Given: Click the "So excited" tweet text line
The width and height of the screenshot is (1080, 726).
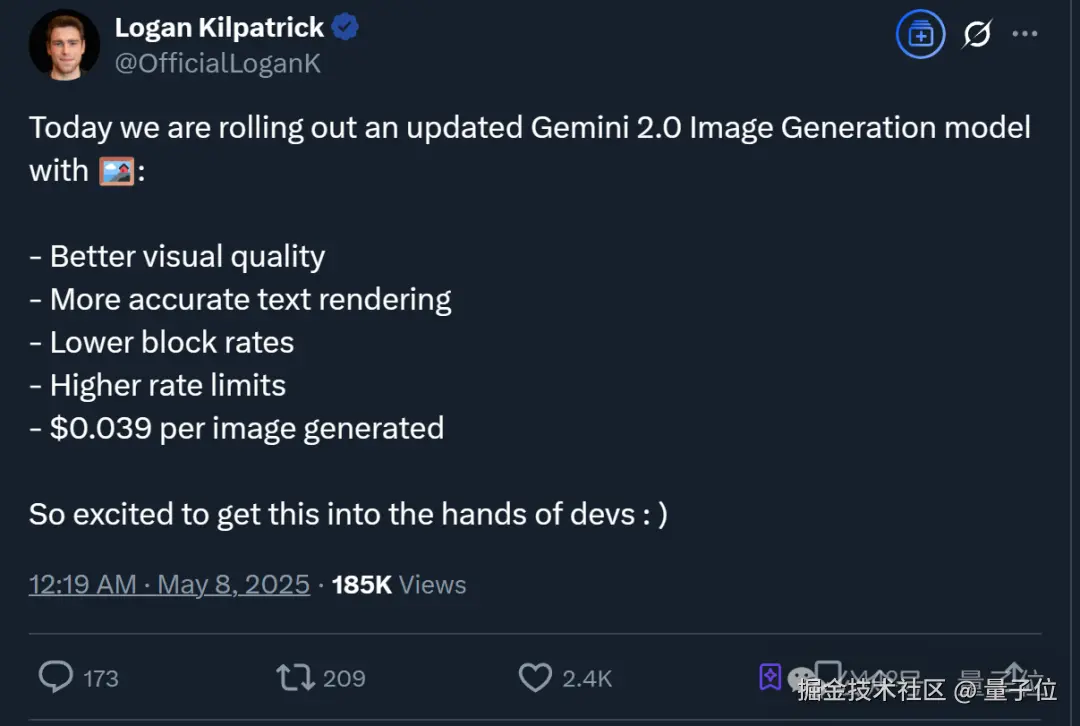Looking at the screenshot, I should (348, 514).
